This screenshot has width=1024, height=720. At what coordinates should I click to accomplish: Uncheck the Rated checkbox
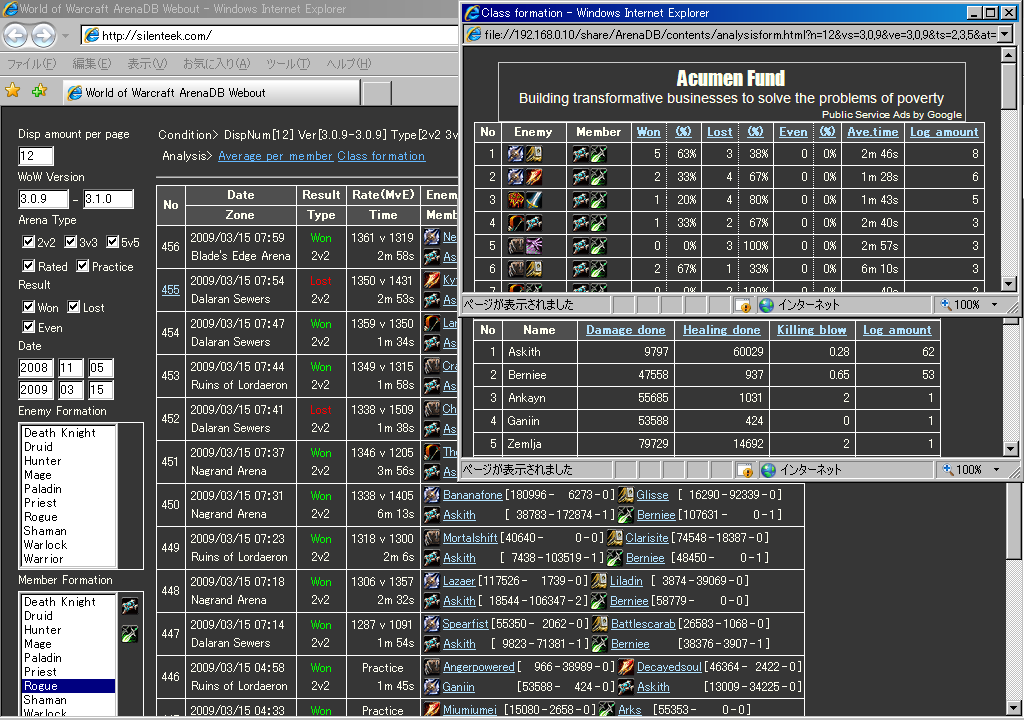pyautogui.click(x=29, y=265)
